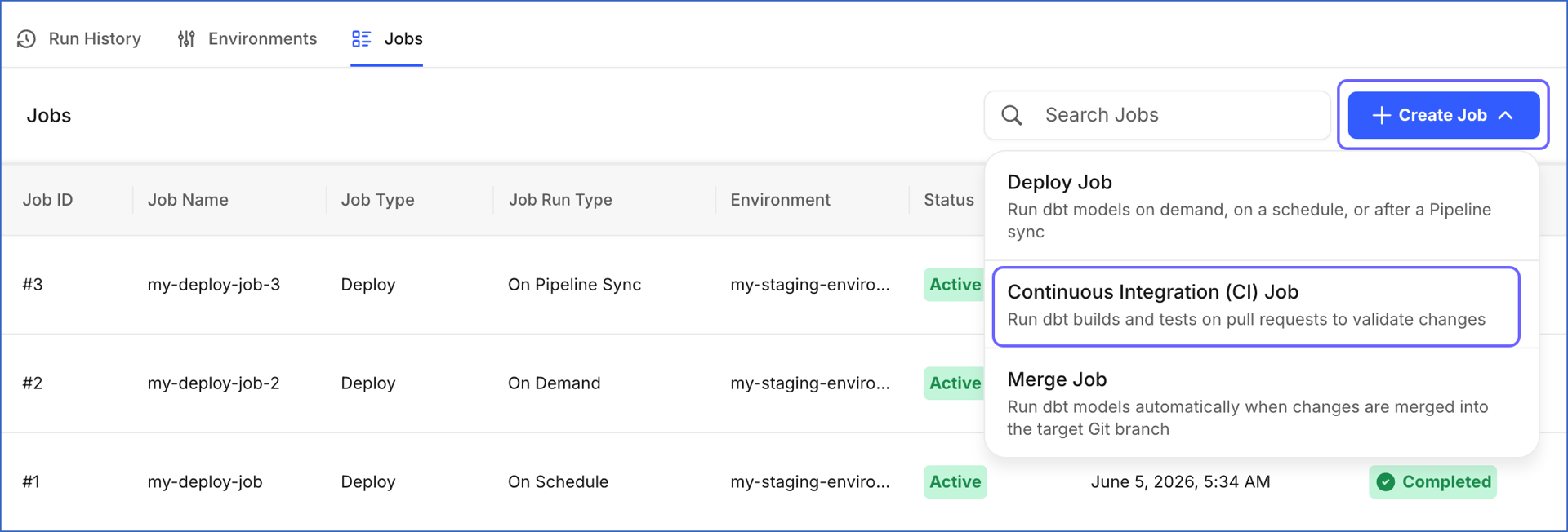Click environment cell in row #3
Screen dimensions: 1568x532
[x=810, y=285]
